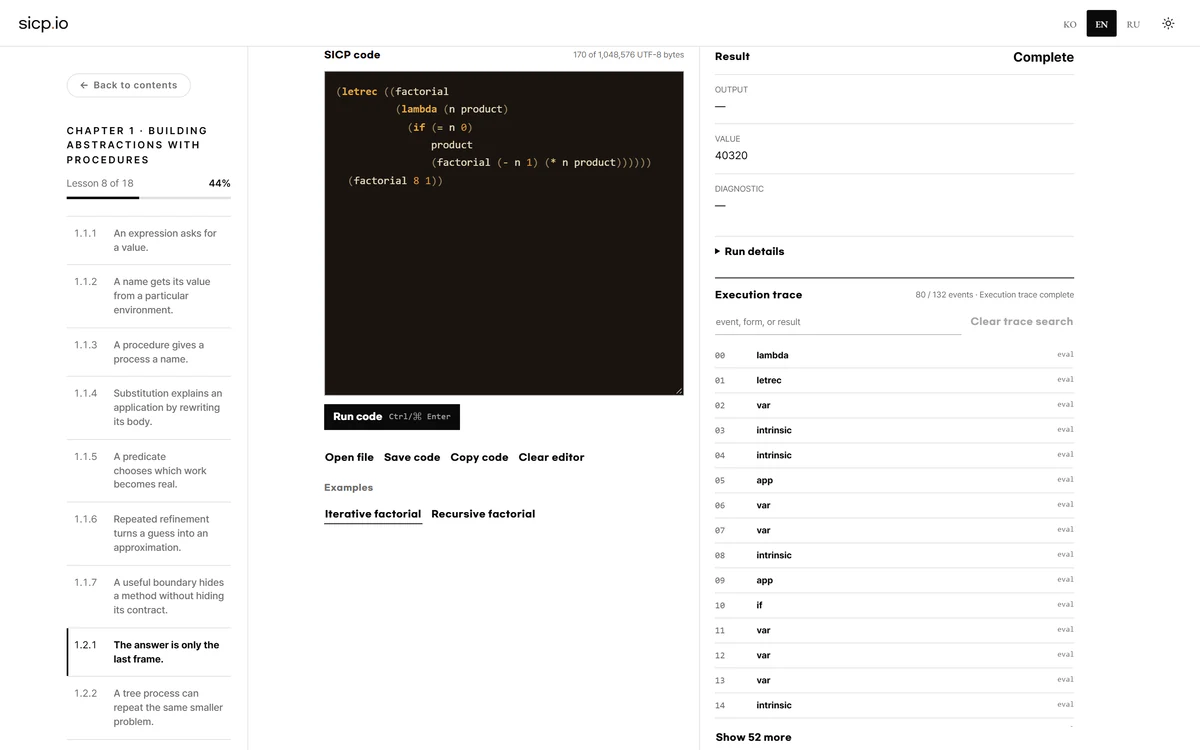The width and height of the screenshot is (1200, 750).
Task: Open lesson 1.1.2 A name gets its value
Action: click(x=149, y=296)
